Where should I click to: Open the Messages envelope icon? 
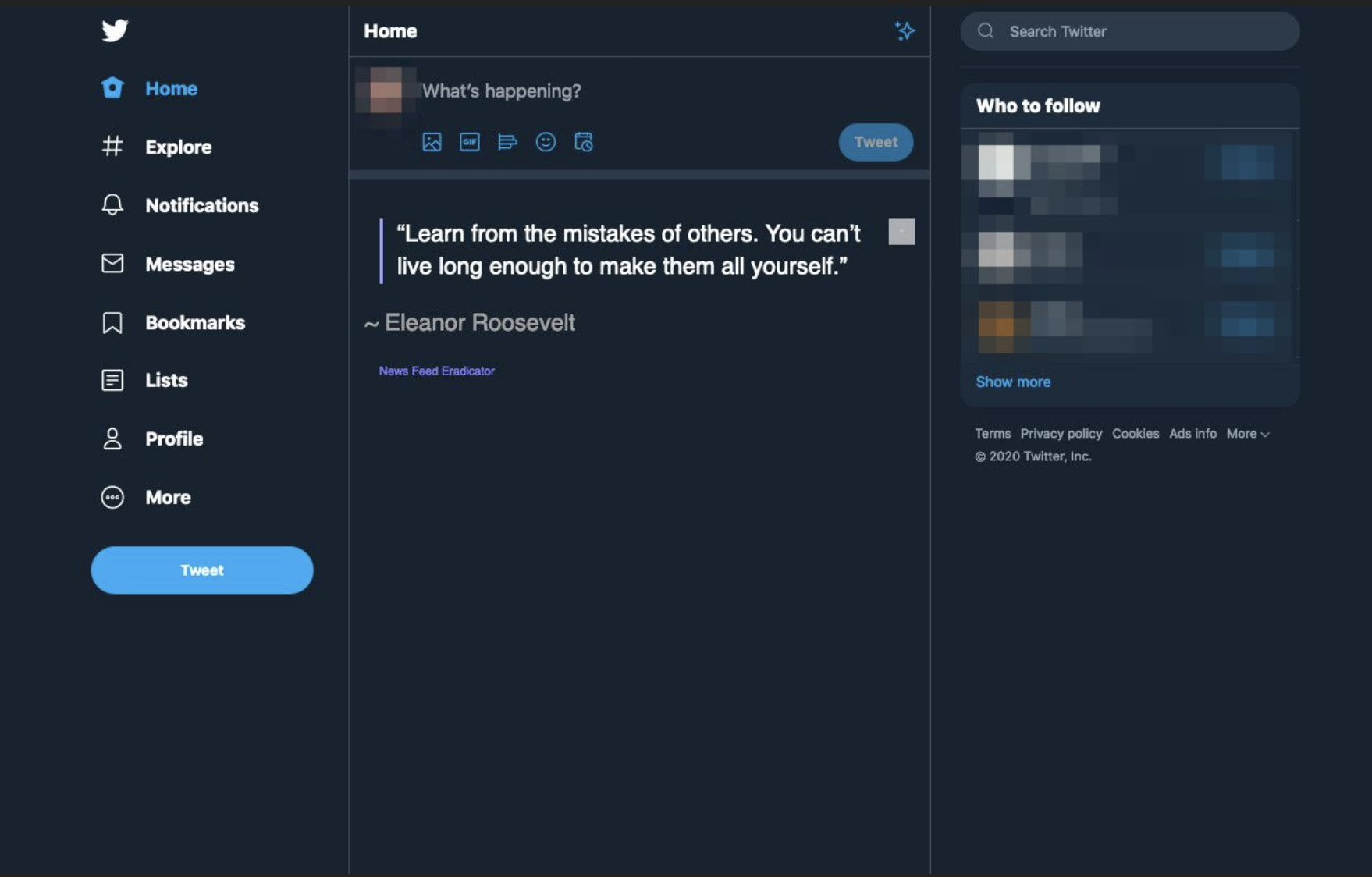point(112,263)
